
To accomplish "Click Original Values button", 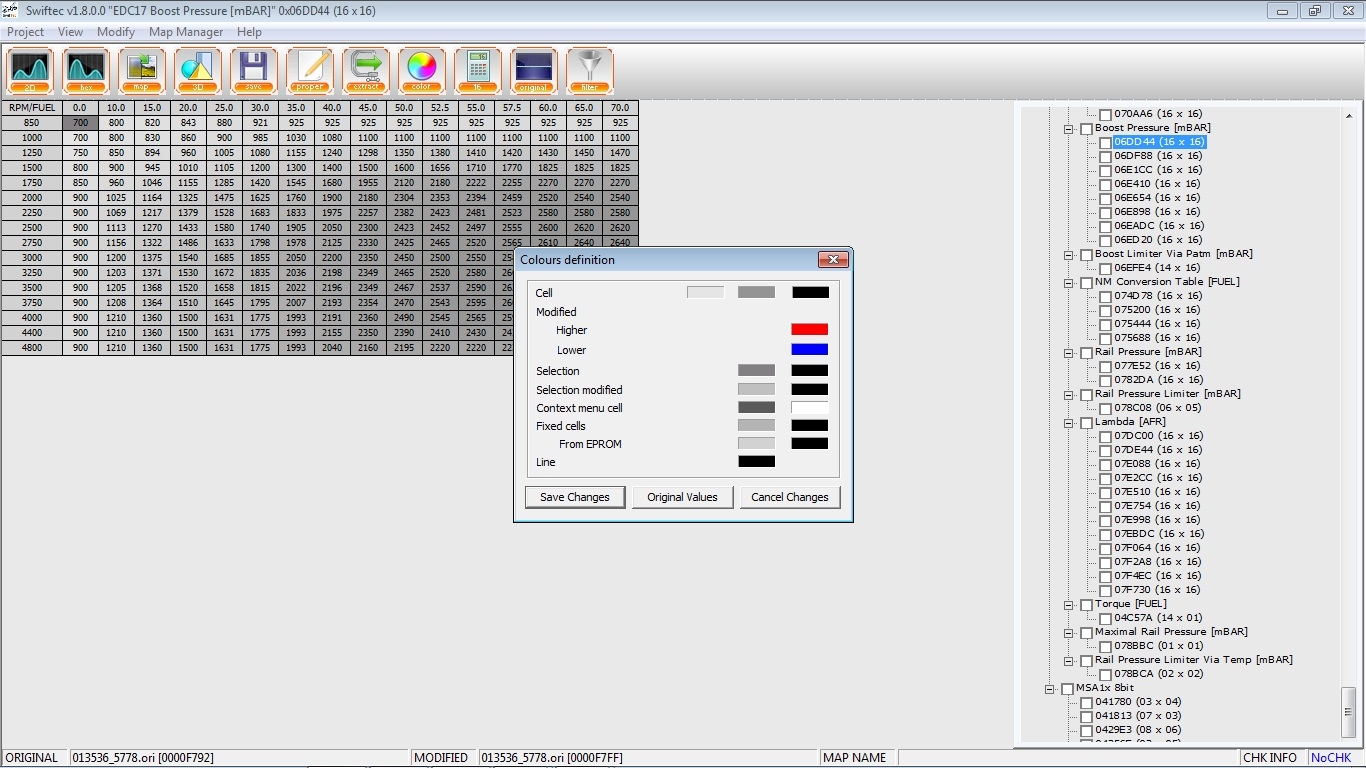I will [x=682, y=497].
